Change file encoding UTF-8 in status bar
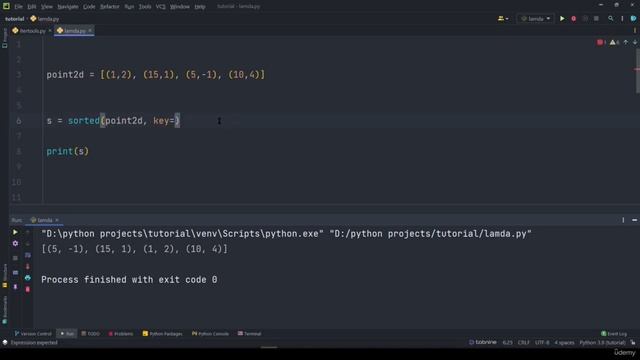Screen dimensions: 640x360 pos(542,342)
